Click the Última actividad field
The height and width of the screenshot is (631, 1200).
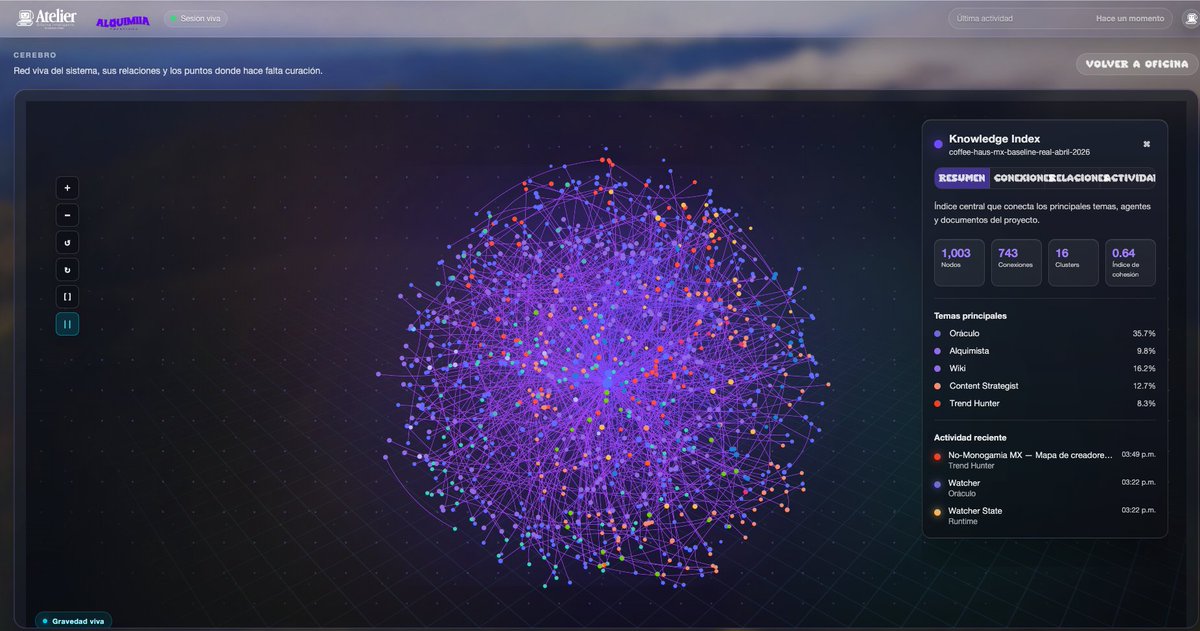[1060, 18]
